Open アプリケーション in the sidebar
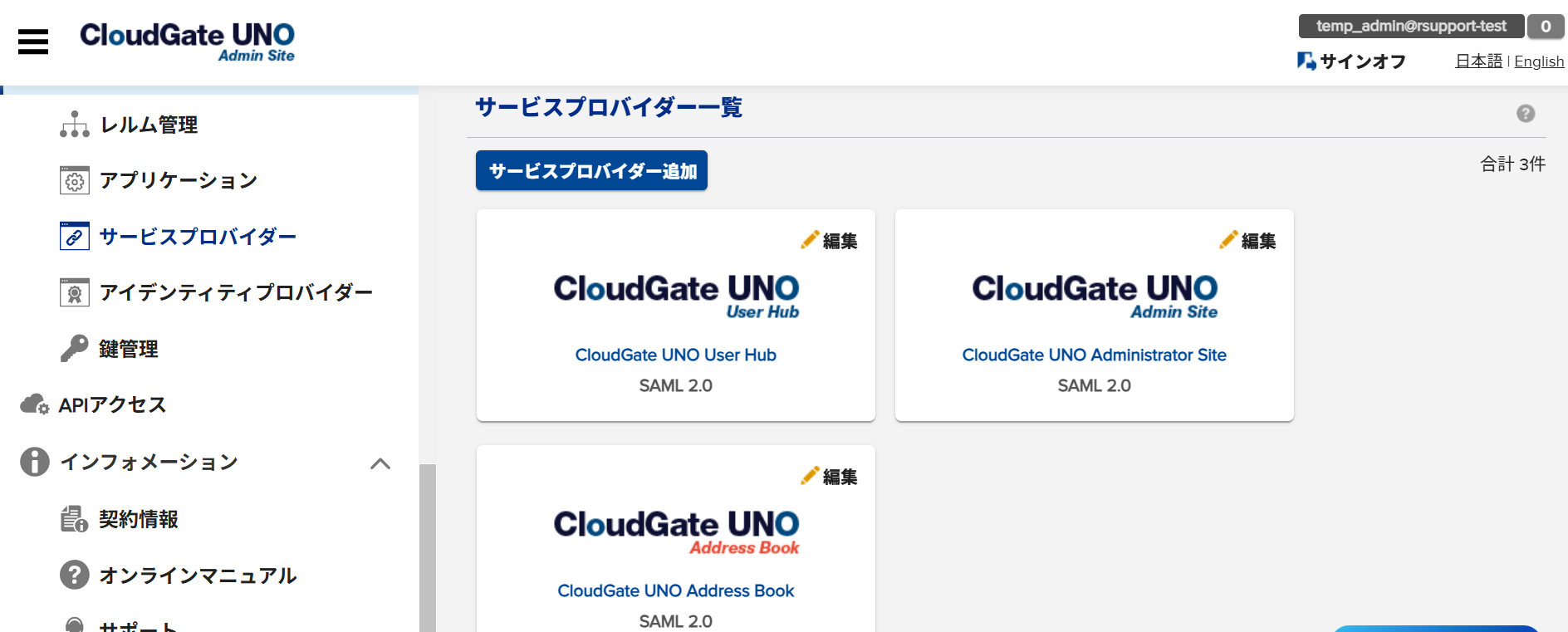The height and width of the screenshot is (632, 1568). tap(179, 180)
